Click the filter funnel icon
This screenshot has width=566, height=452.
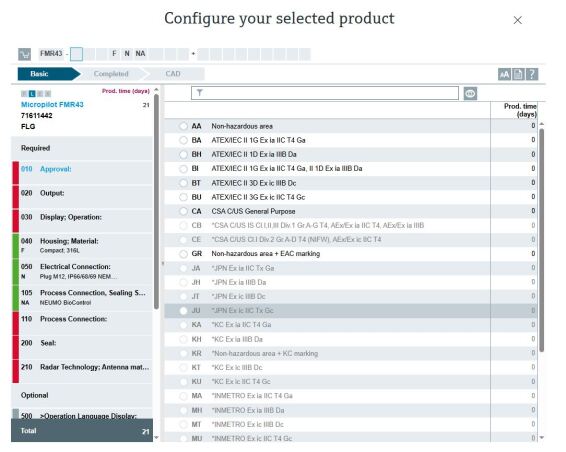click(199, 93)
